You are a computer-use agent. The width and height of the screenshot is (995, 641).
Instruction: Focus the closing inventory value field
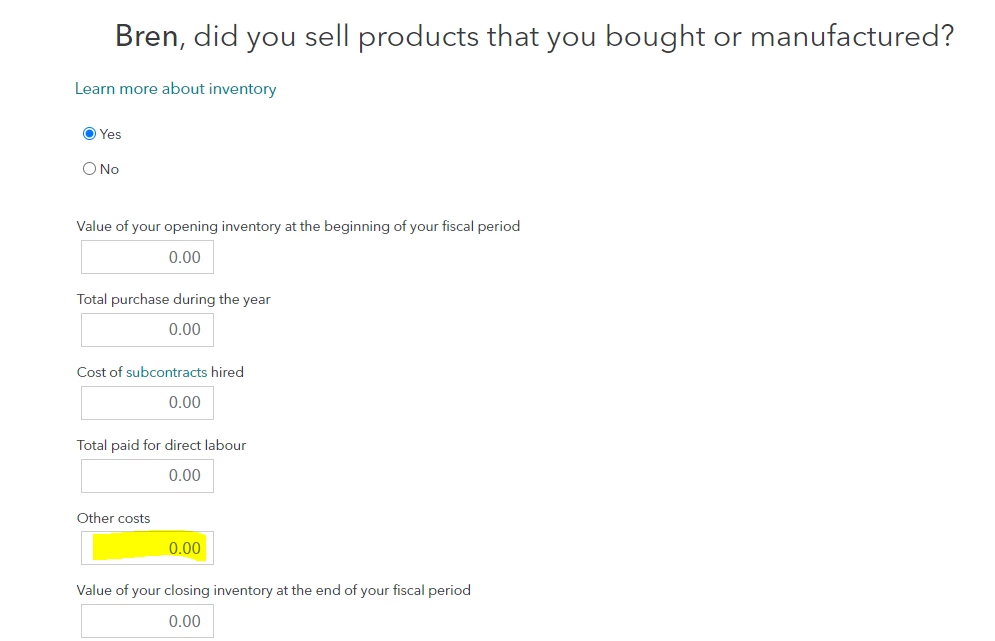pyautogui.click(x=147, y=621)
